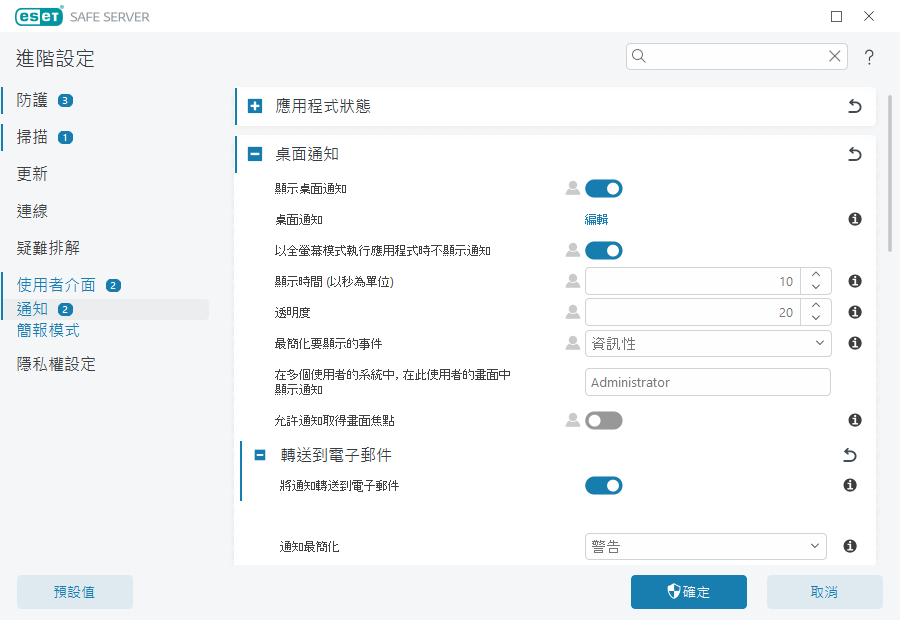Enable the 允許通知取得畫面焦點 toggle
Viewport: 900px width, 620px height.
tap(603, 420)
